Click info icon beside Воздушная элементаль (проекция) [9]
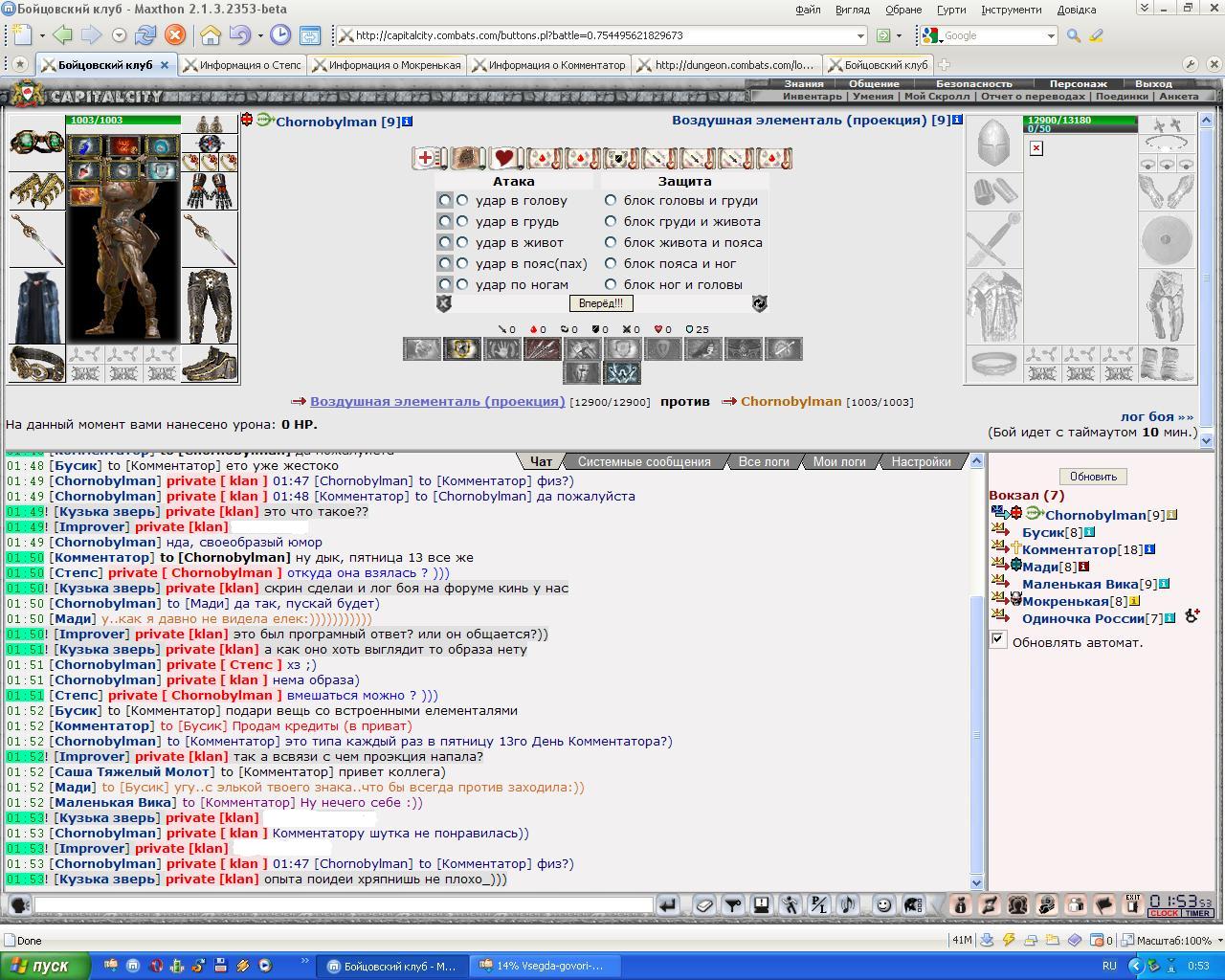The image size is (1225, 980). tap(957, 120)
